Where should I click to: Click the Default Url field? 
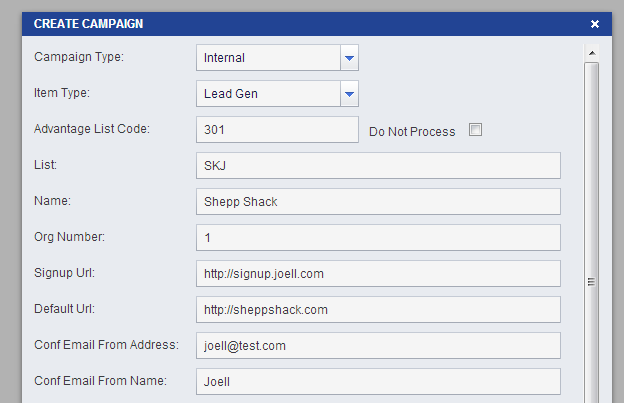(378, 310)
